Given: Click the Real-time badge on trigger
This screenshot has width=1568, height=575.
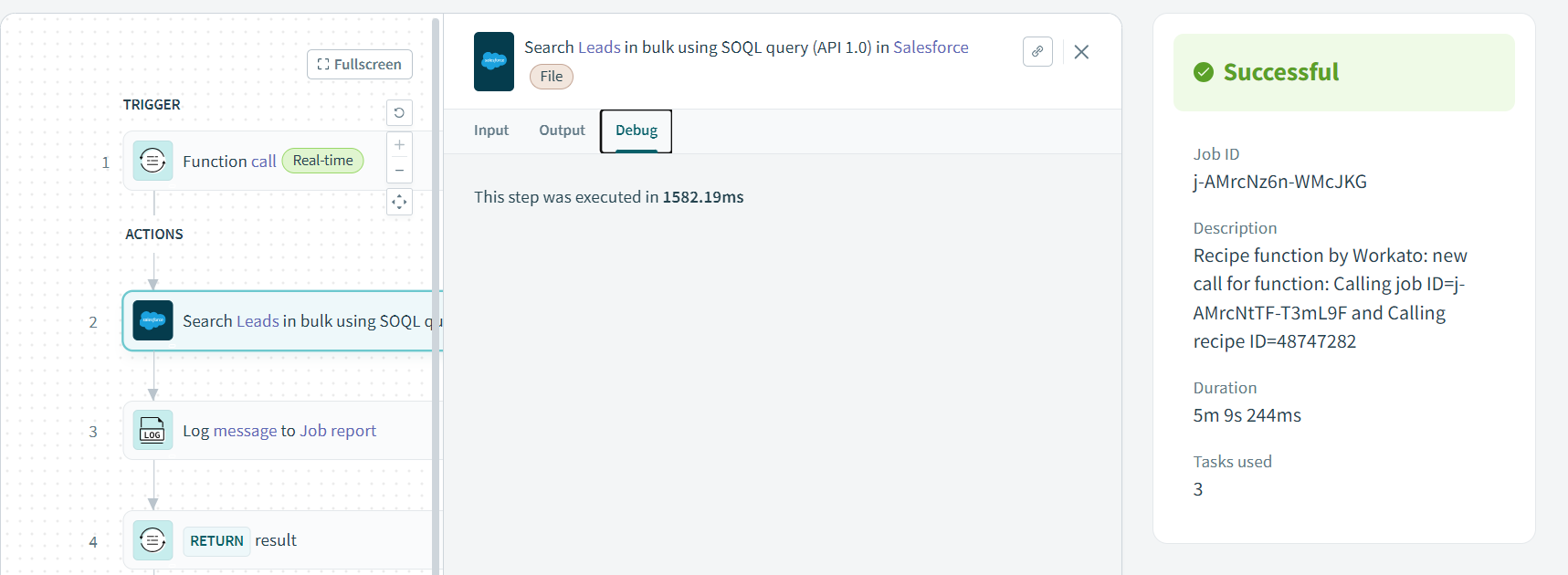Looking at the screenshot, I should [322, 161].
